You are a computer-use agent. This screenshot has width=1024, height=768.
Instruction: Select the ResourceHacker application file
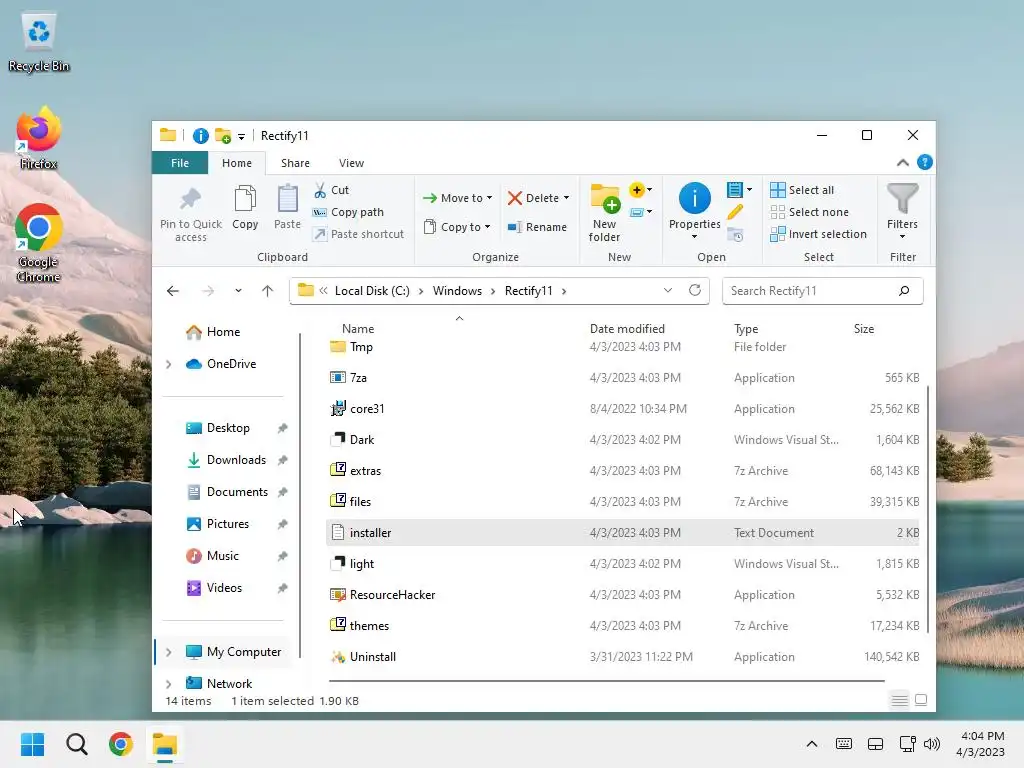[x=624, y=595]
